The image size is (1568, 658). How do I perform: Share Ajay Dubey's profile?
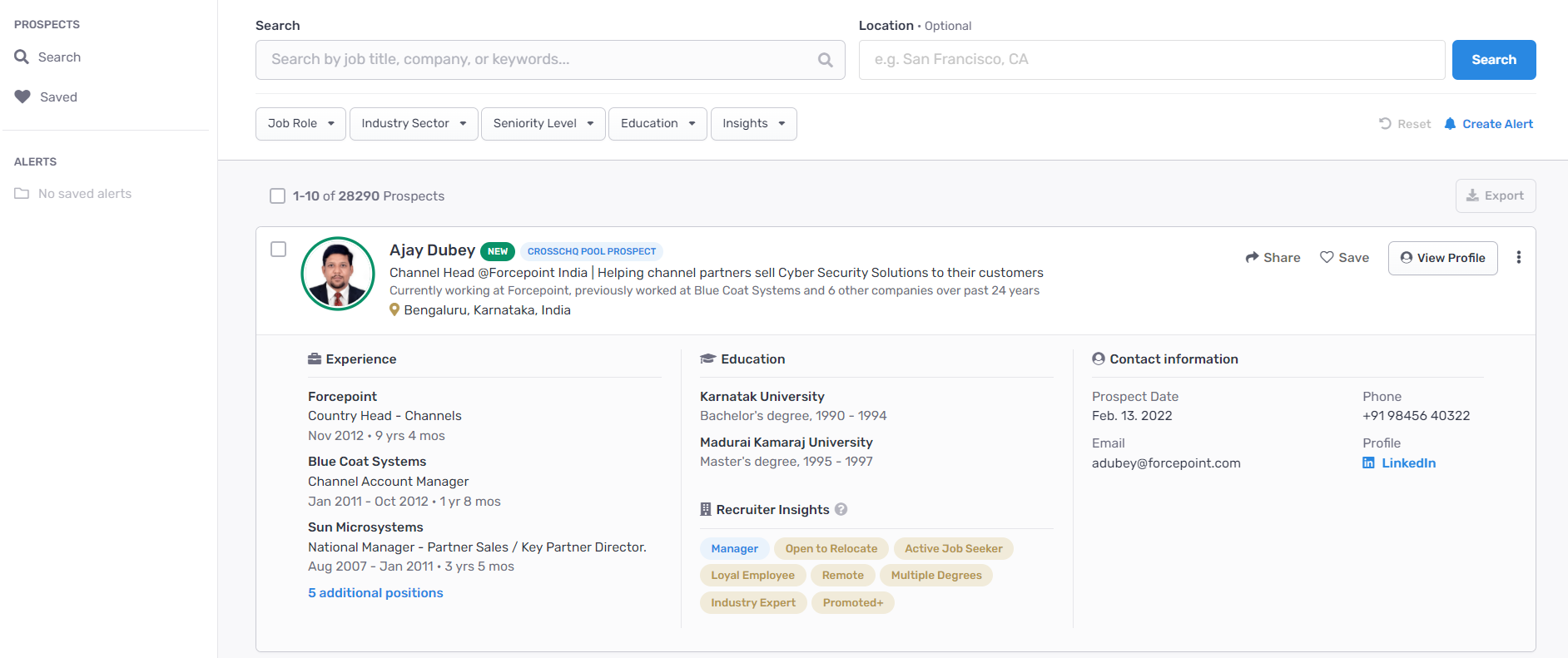[1273, 258]
